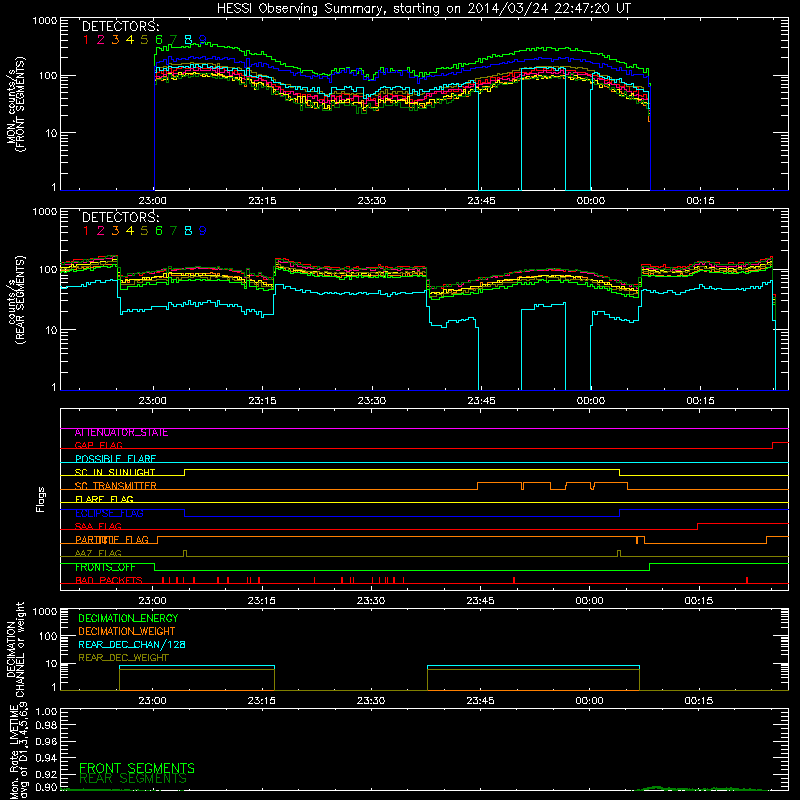The height and width of the screenshot is (800, 800).
Task: Click the GAP_FLAG label
Action: click(98, 446)
